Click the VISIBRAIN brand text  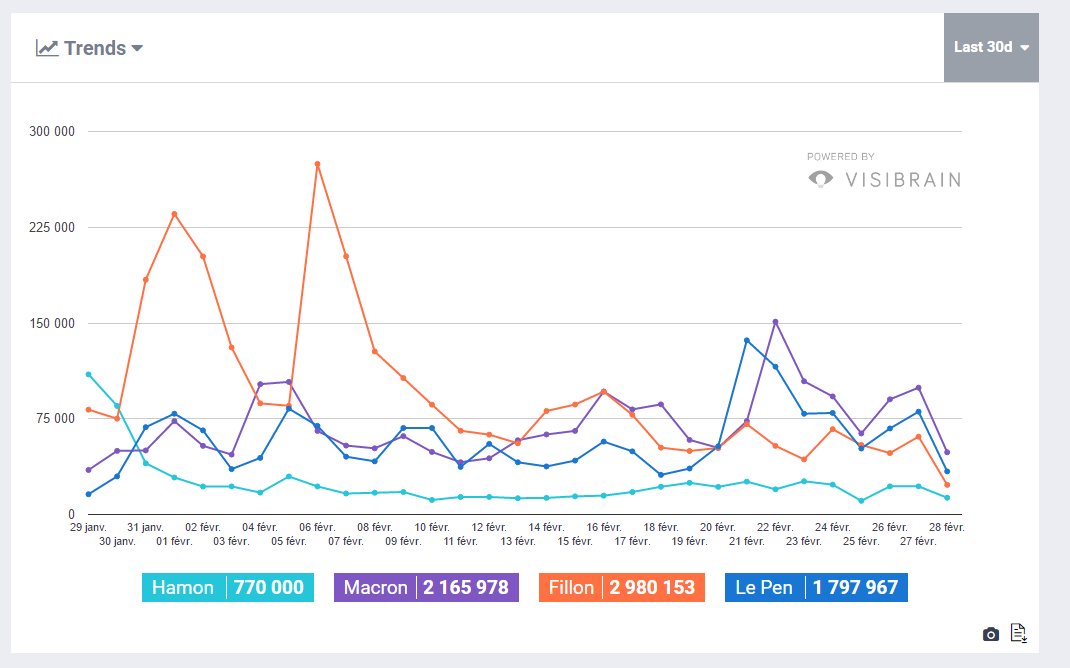tap(903, 179)
